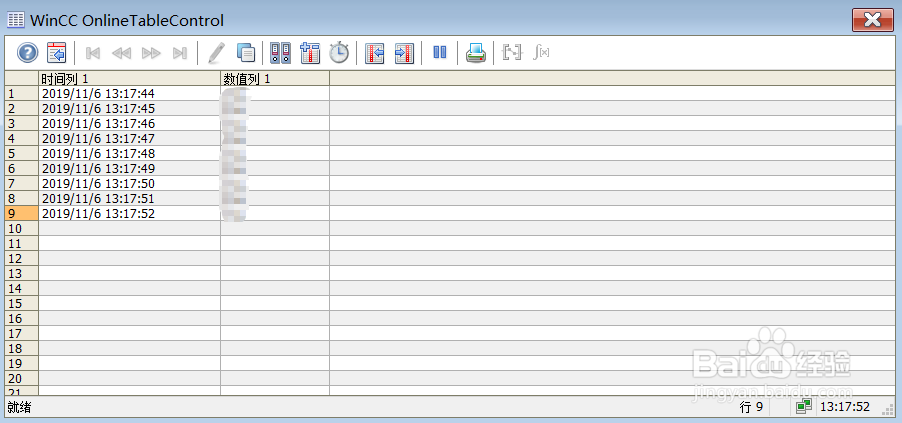This screenshot has height=423, width=902.
Task: Go to the next data record
Action: (x=151, y=53)
